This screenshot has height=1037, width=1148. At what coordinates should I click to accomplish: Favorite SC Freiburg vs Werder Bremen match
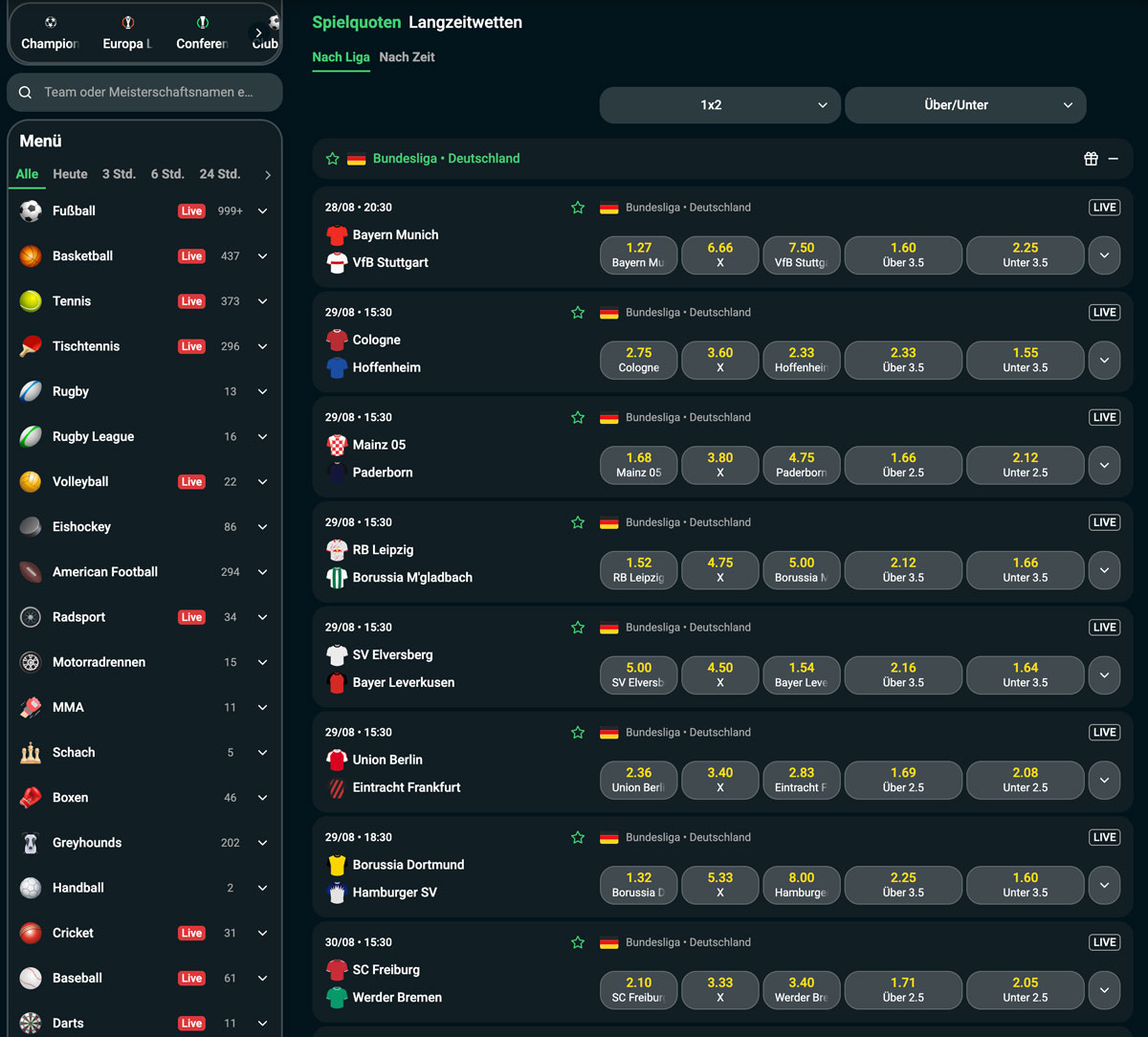[578, 942]
